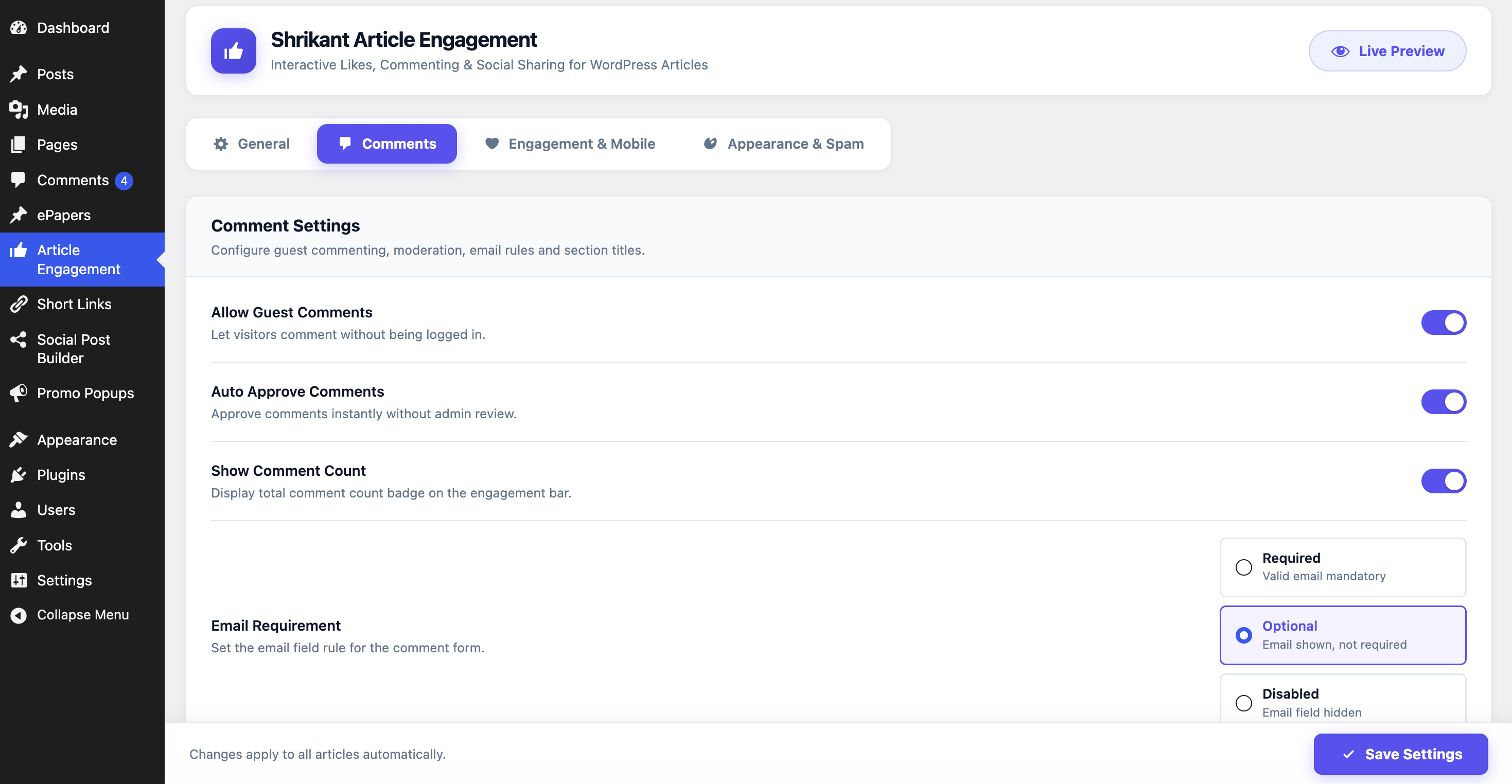Click the speech bubble icon on Comments tab
Viewport: 1512px width, 784px height.
pos(345,143)
